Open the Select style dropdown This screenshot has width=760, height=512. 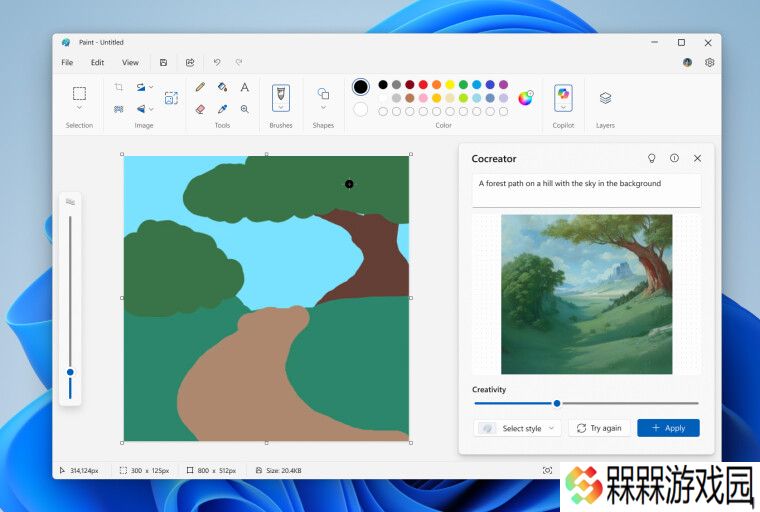[x=517, y=428]
